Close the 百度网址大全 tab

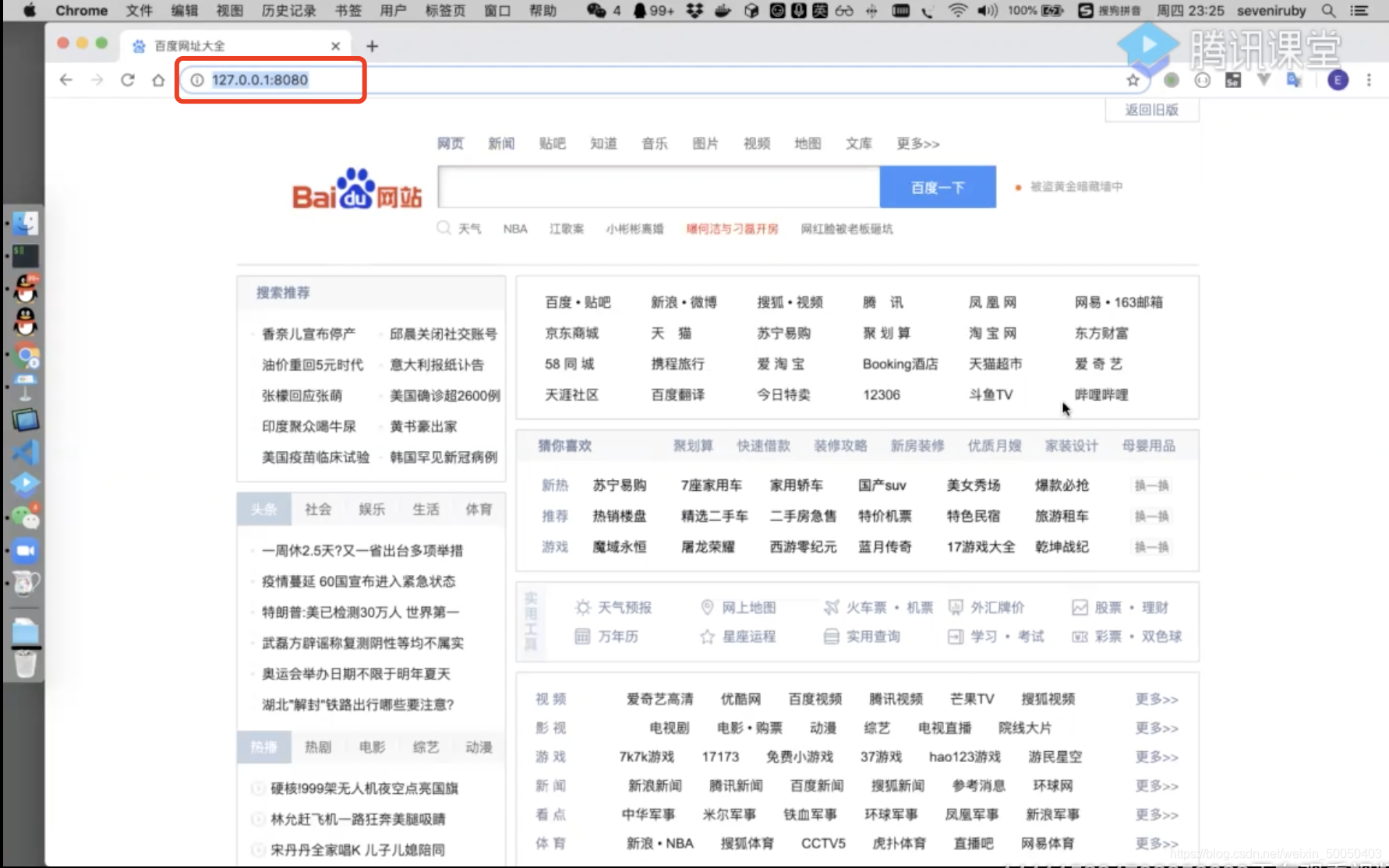pyautogui.click(x=335, y=46)
